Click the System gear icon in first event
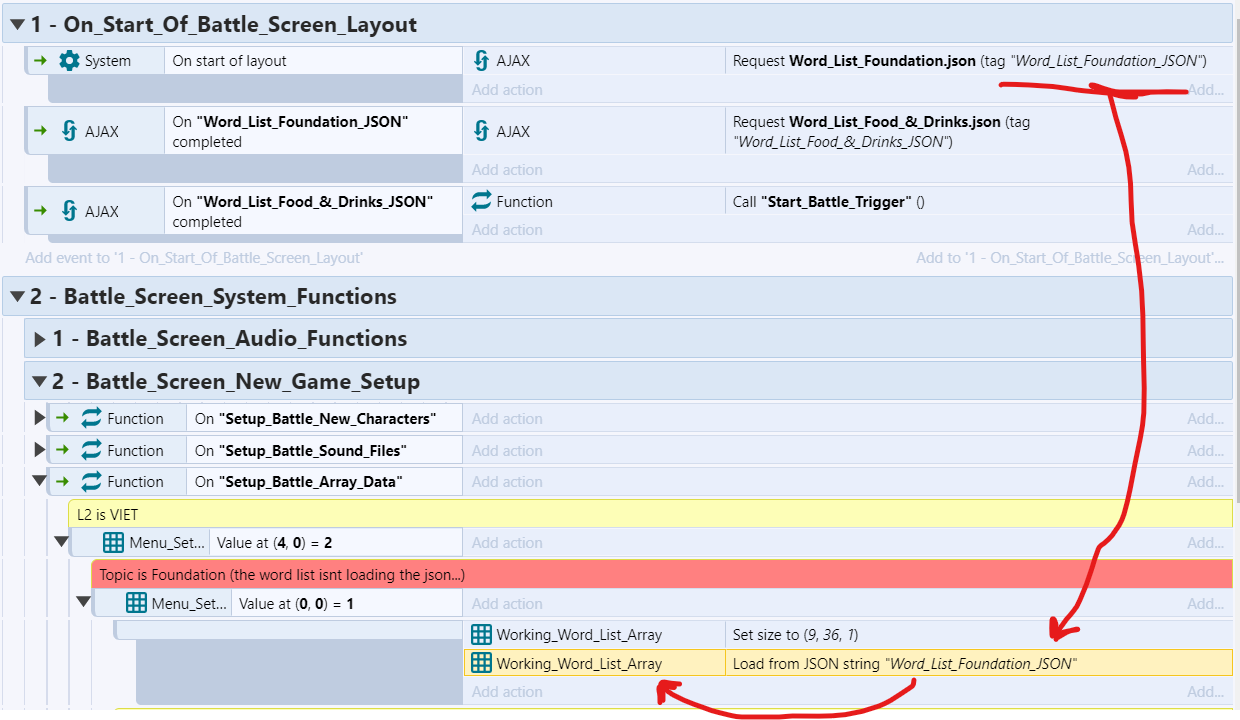The image size is (1240, 720). 69,61
